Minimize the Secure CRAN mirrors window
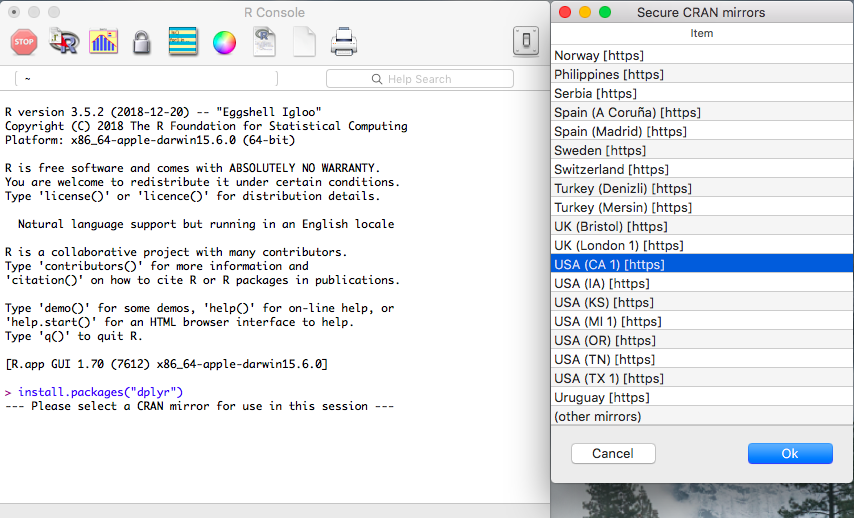This screenshot has height=518, width=854. (x=585, y=12)
